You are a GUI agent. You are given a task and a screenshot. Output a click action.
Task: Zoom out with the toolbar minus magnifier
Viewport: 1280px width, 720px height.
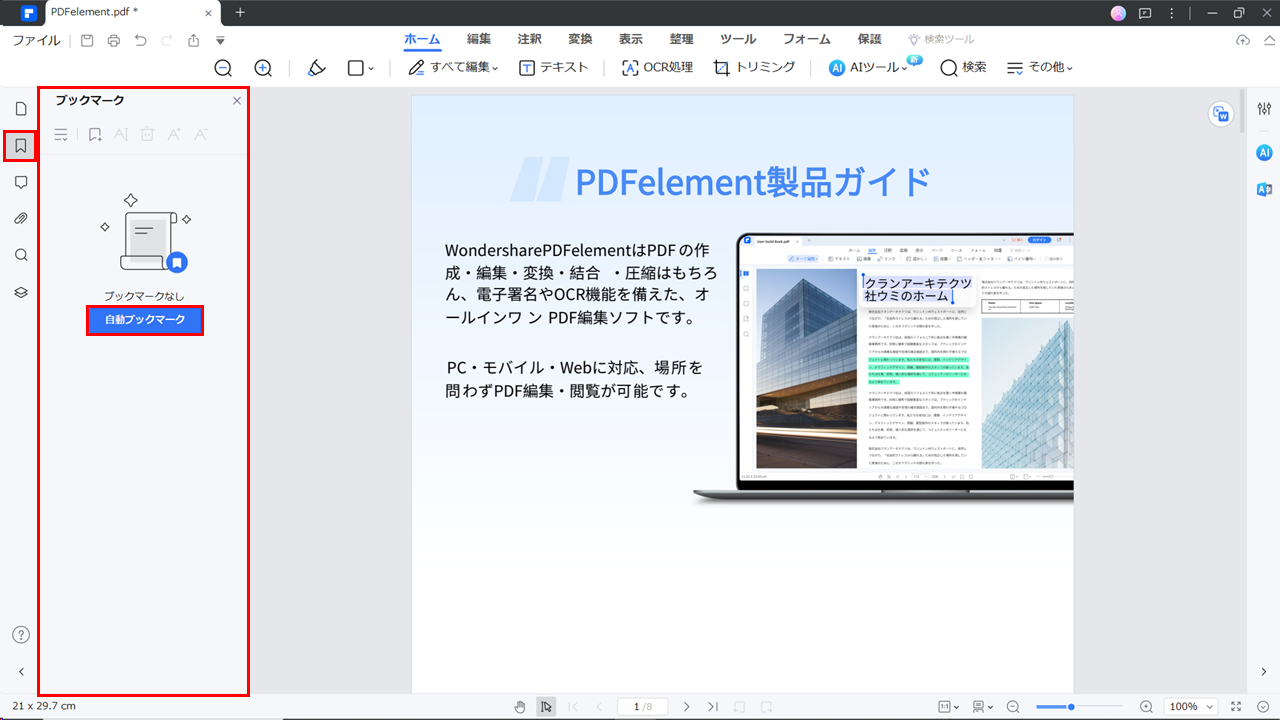[223, 68]
